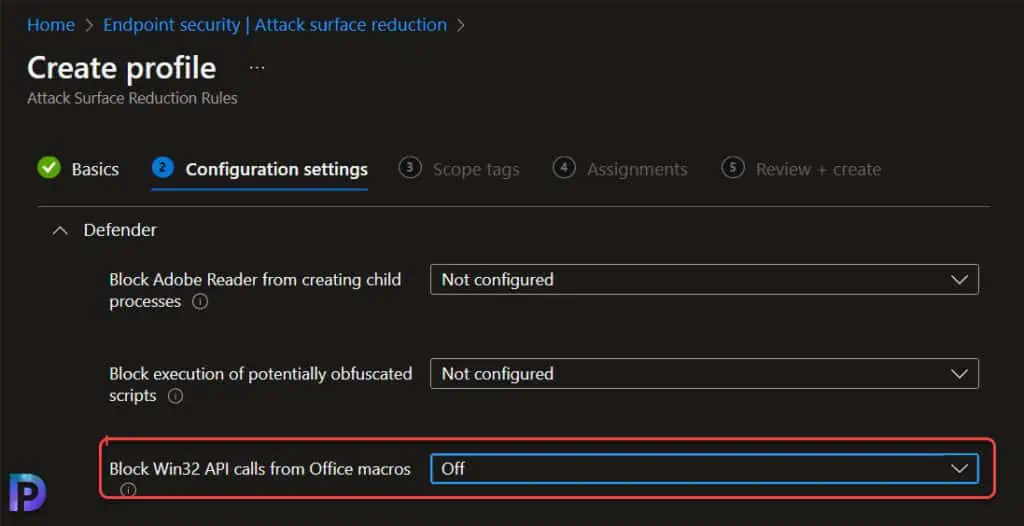Open the Home breadcrumb link

[50, 25]
